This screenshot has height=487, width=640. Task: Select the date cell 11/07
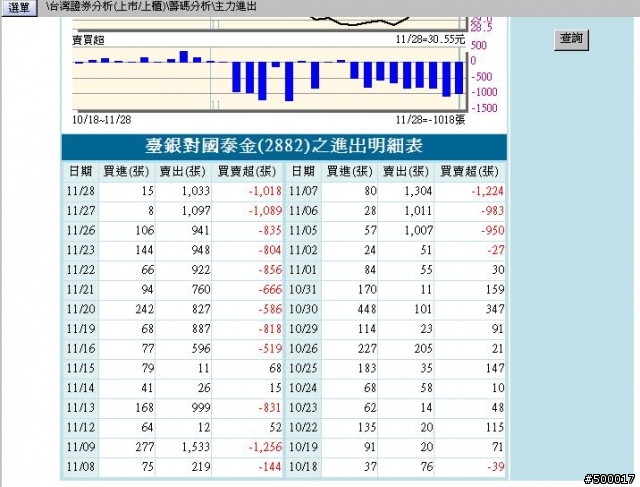point(303,191)
